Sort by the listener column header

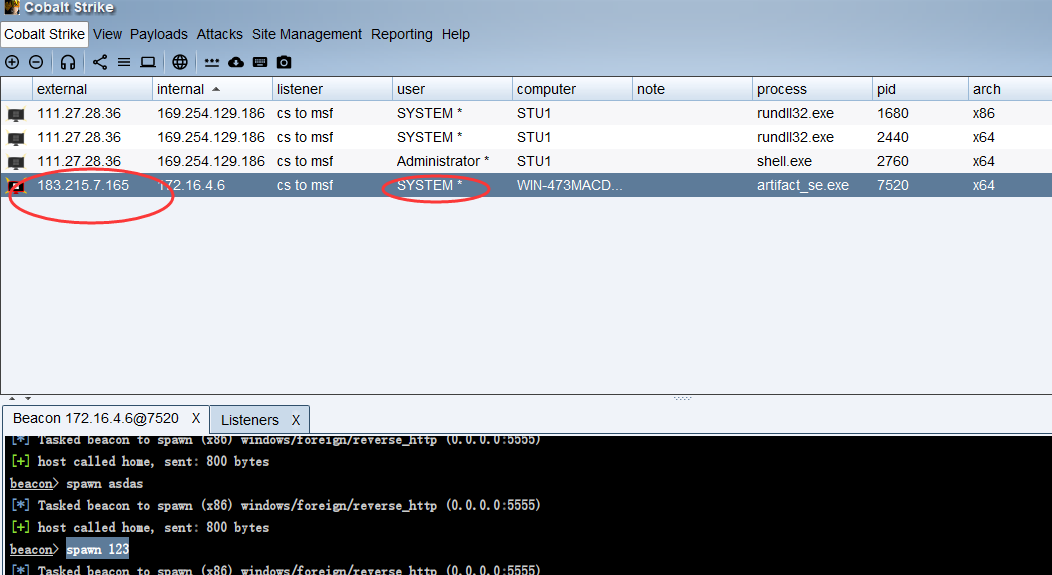coord(333,89)
